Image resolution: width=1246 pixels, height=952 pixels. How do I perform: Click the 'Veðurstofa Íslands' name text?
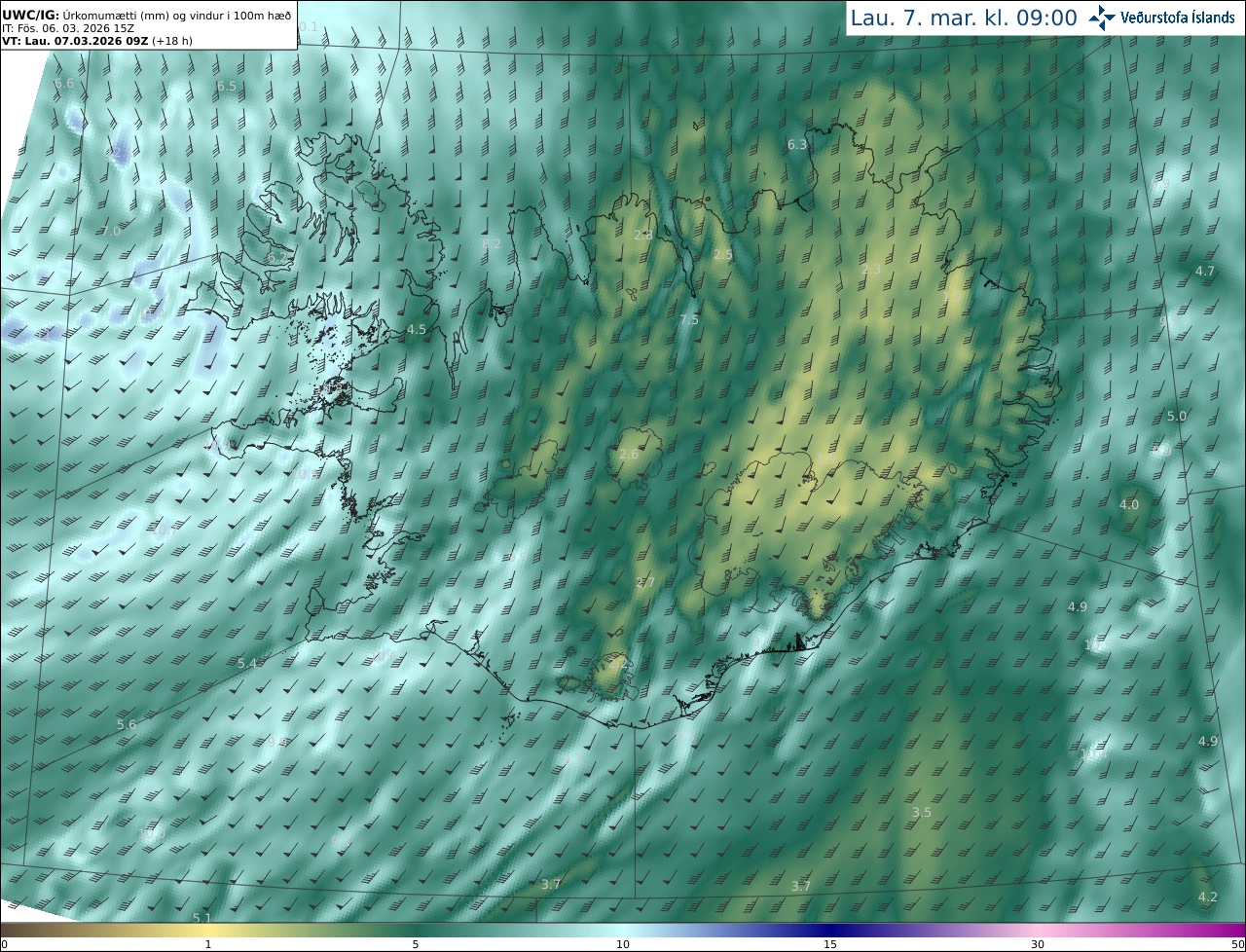pos(1178,18)
